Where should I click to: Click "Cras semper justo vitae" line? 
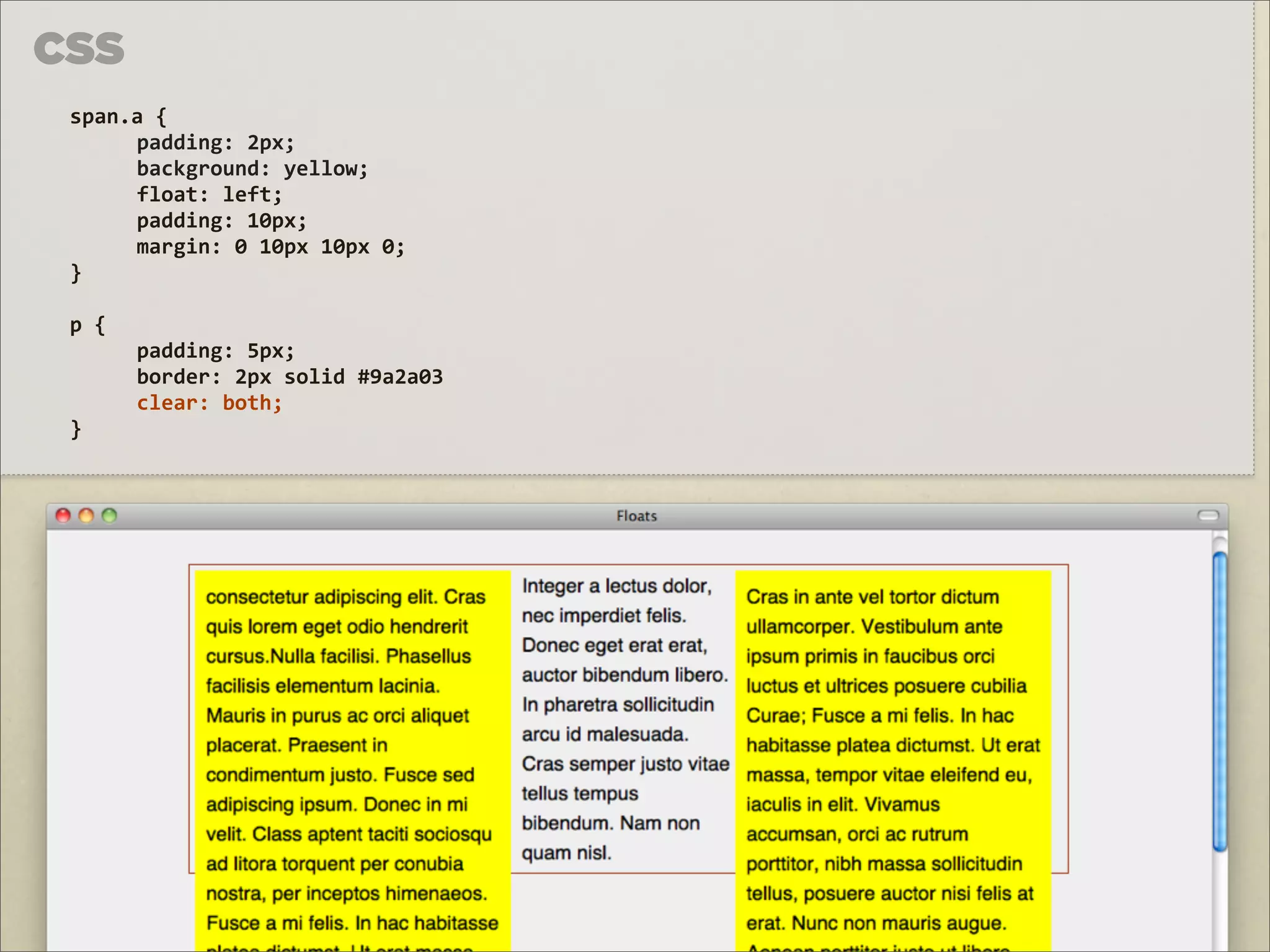coord(626,764)
